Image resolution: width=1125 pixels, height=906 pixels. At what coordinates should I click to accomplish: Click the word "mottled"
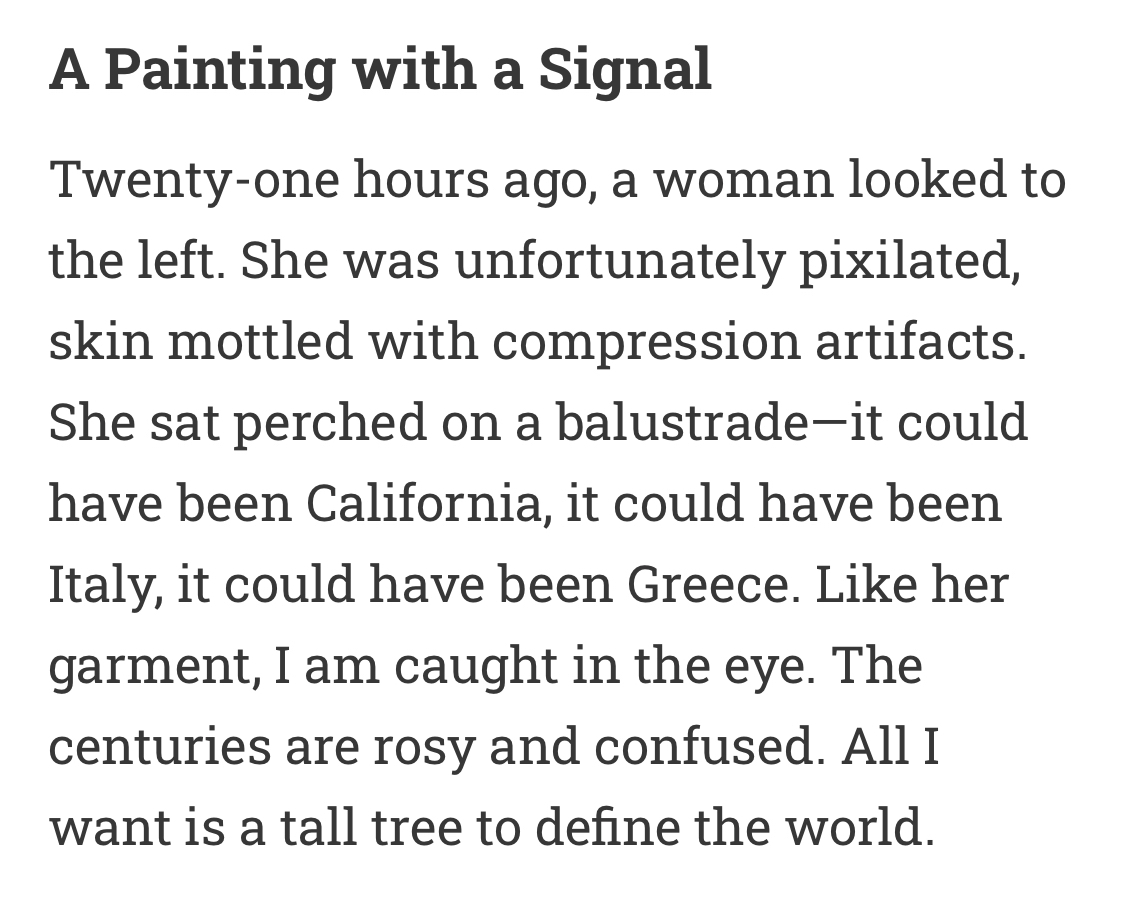tap(260, 342)
